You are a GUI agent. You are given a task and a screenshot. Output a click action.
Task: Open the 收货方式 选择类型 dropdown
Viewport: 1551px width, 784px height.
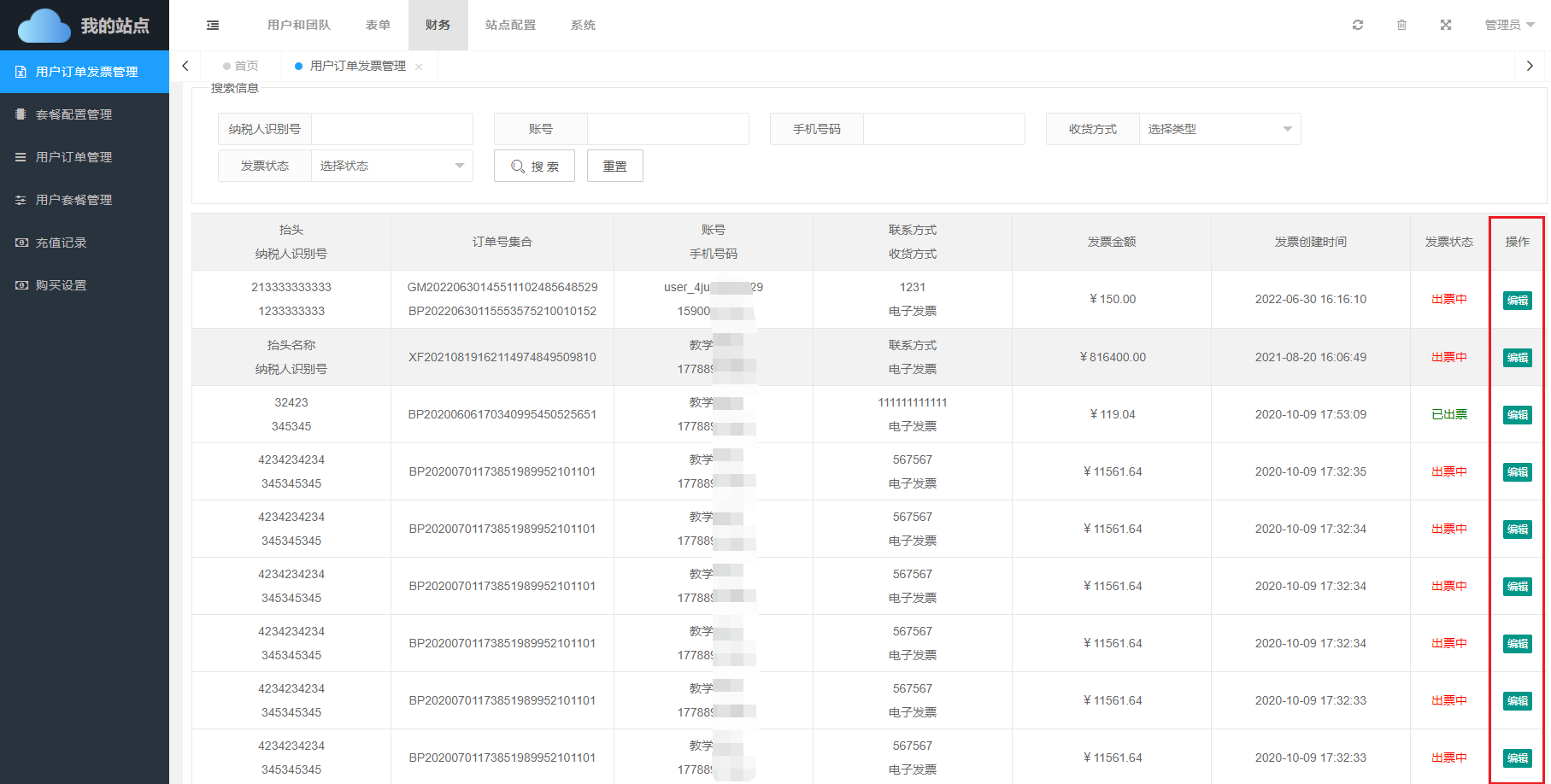[1219, 129]
